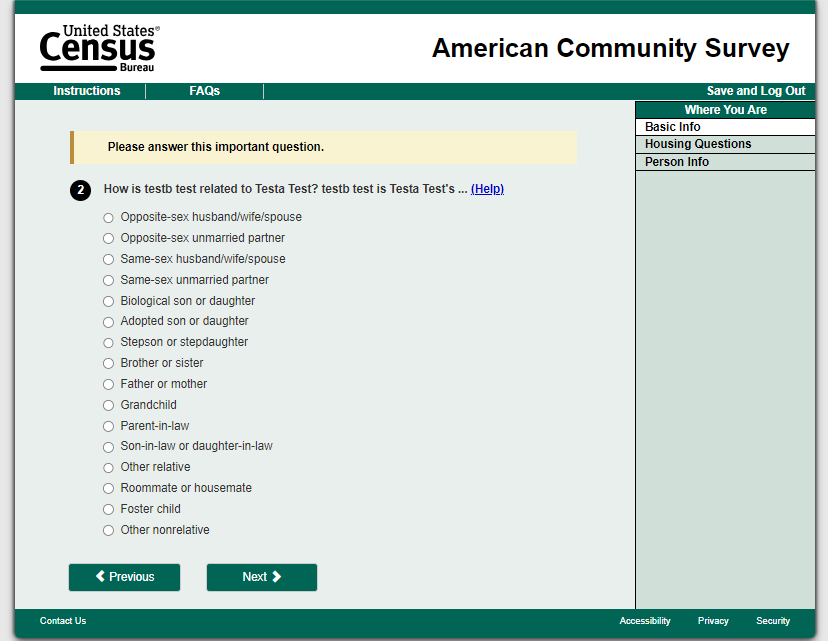This screenshot has height=641, width=828.
Task: Choose Father or mother radio button
Action: pyautogui.click(x=108, y=384)
